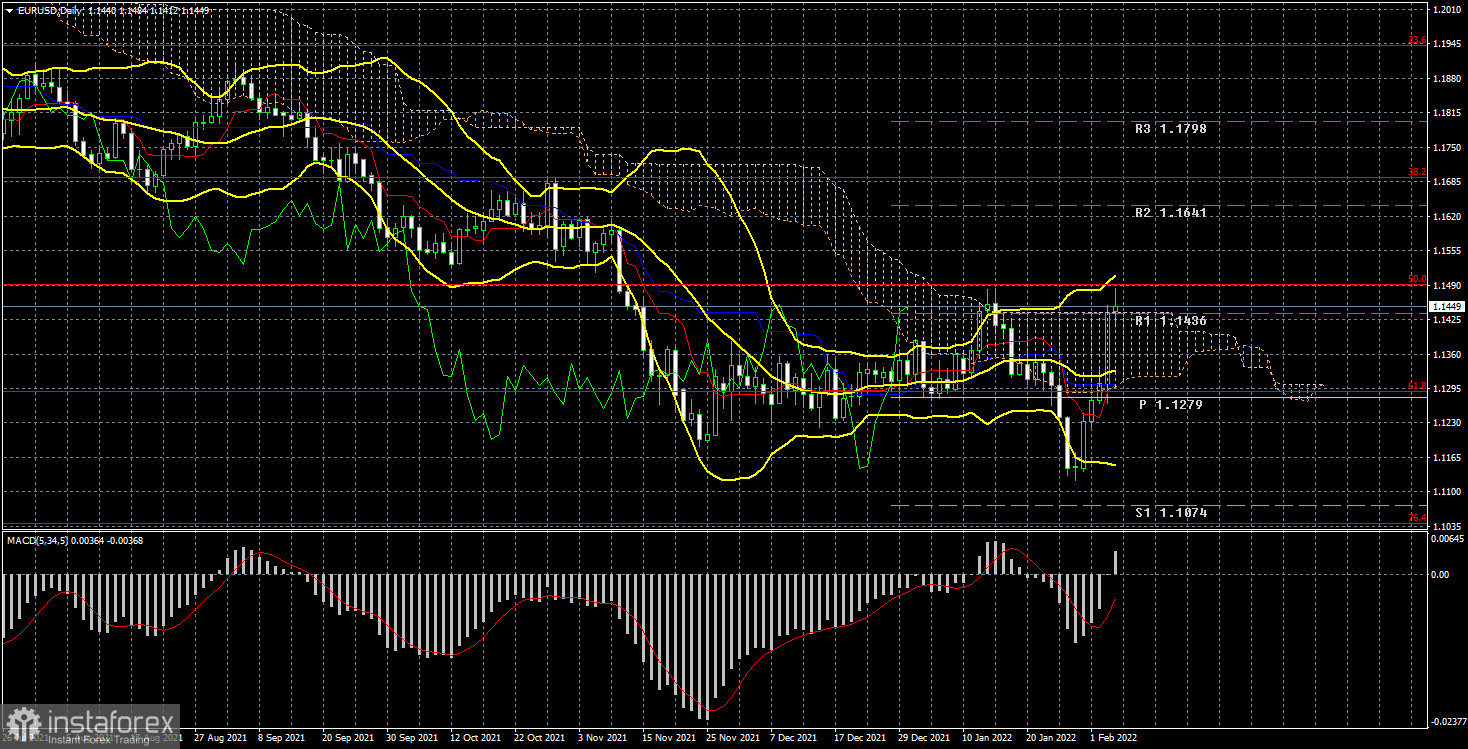
Task: Click the 20 Jan 2022 date label
Action: 1051,736
